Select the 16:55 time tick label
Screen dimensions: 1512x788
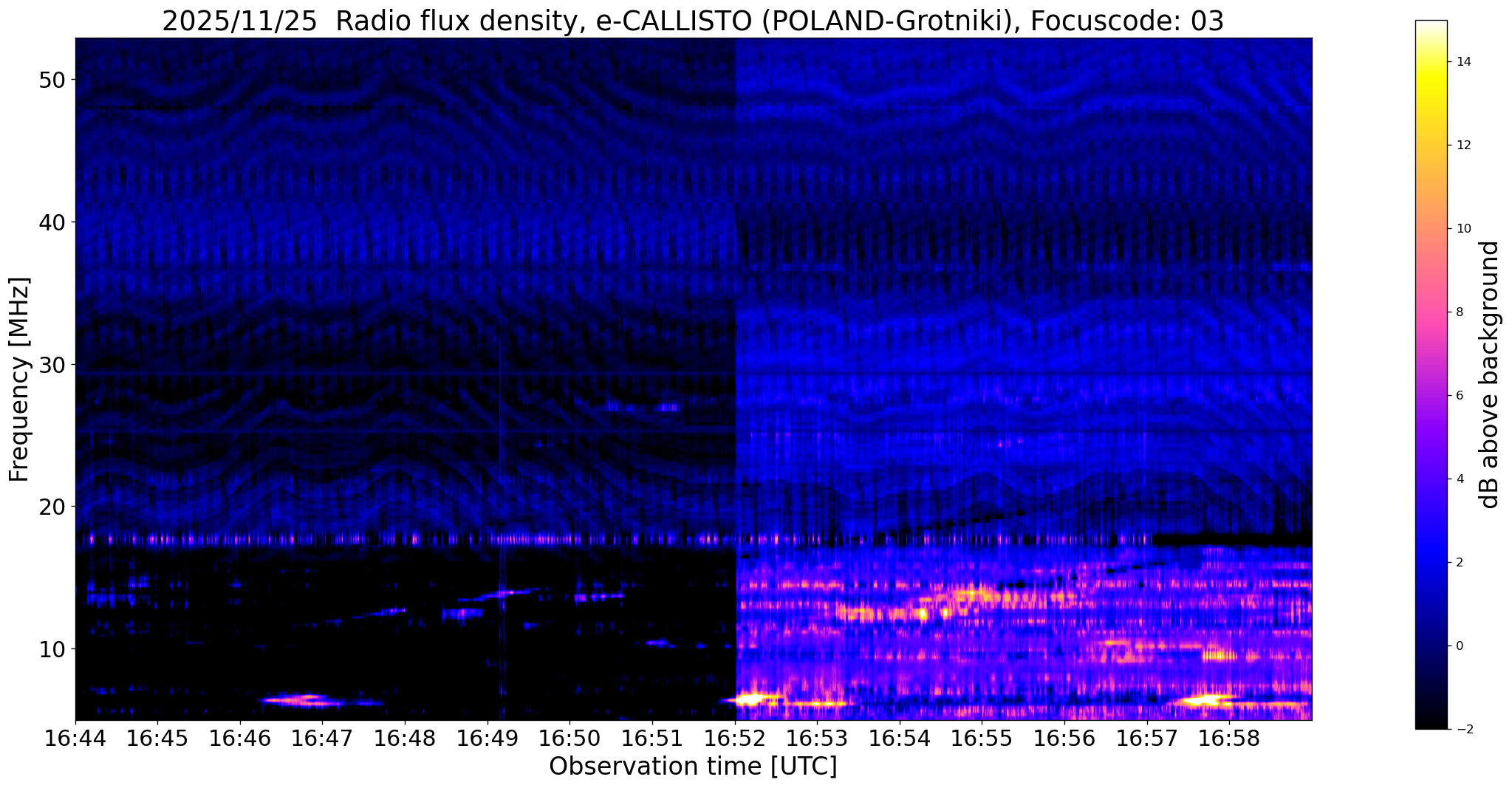click(x=982, y=738)
